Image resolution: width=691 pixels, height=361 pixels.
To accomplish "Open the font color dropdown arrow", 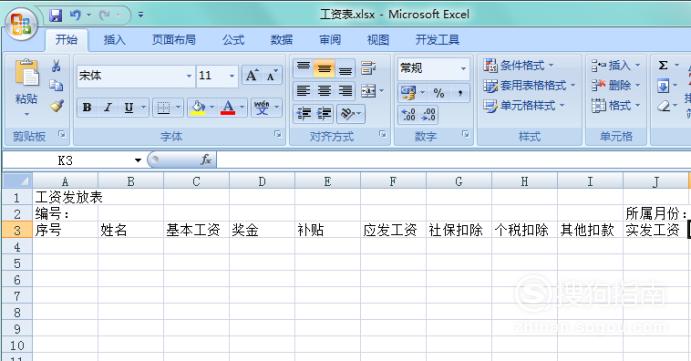I will tap(242, 107).
